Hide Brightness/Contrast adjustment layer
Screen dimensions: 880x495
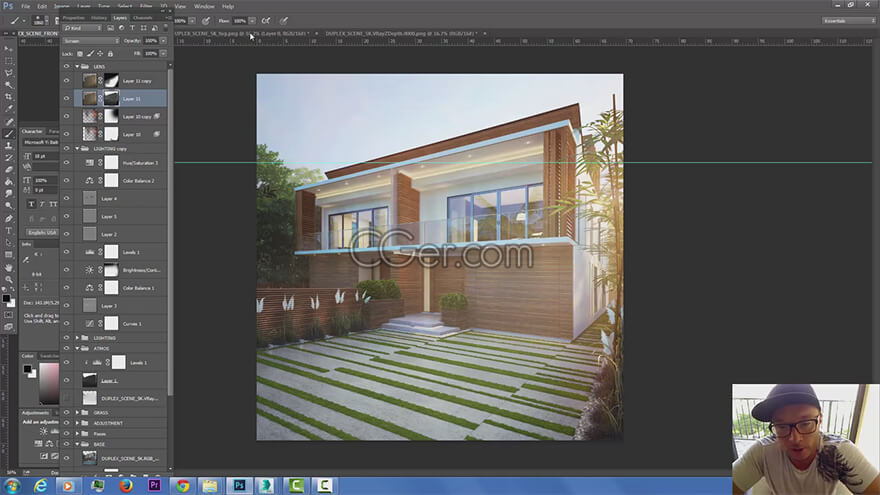(x=66, y=270)
